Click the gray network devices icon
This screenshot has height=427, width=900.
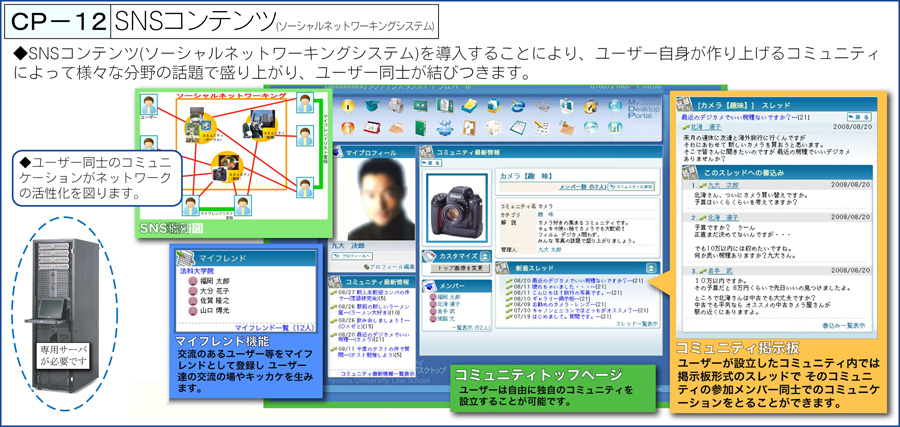(x=542, y=106)
